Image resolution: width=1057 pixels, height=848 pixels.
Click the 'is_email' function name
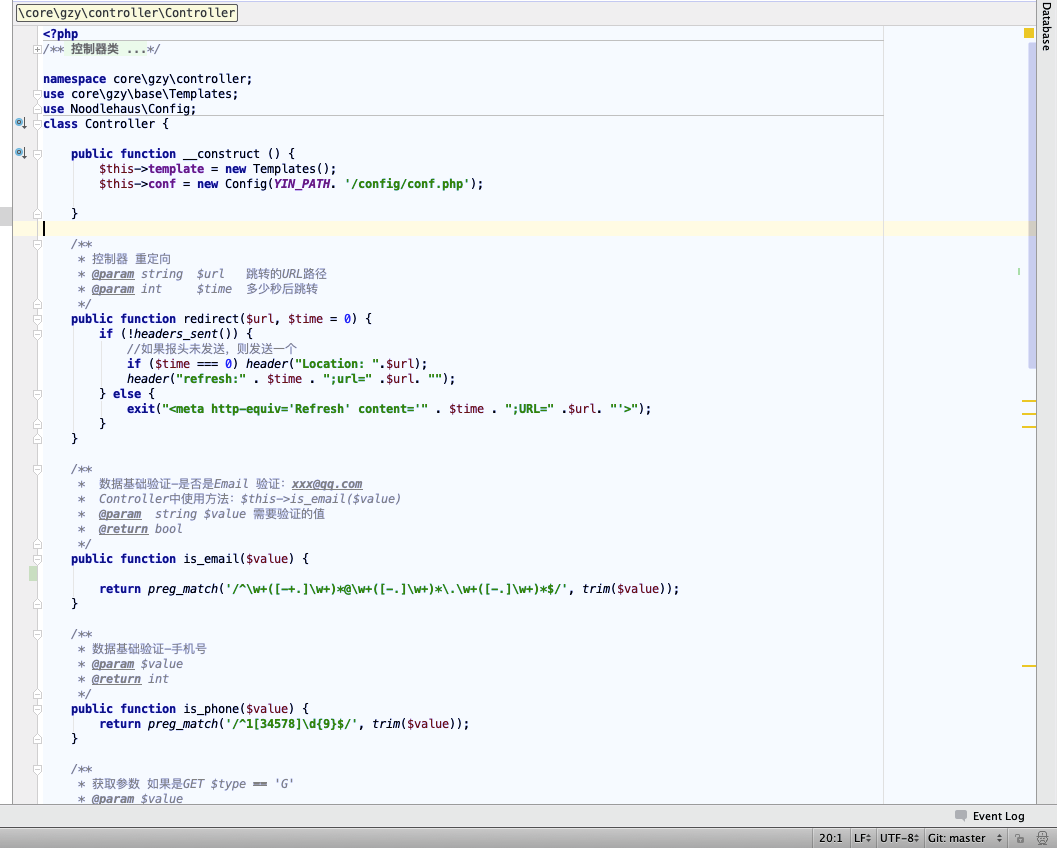pyautogui.click(x=211, y=559)
